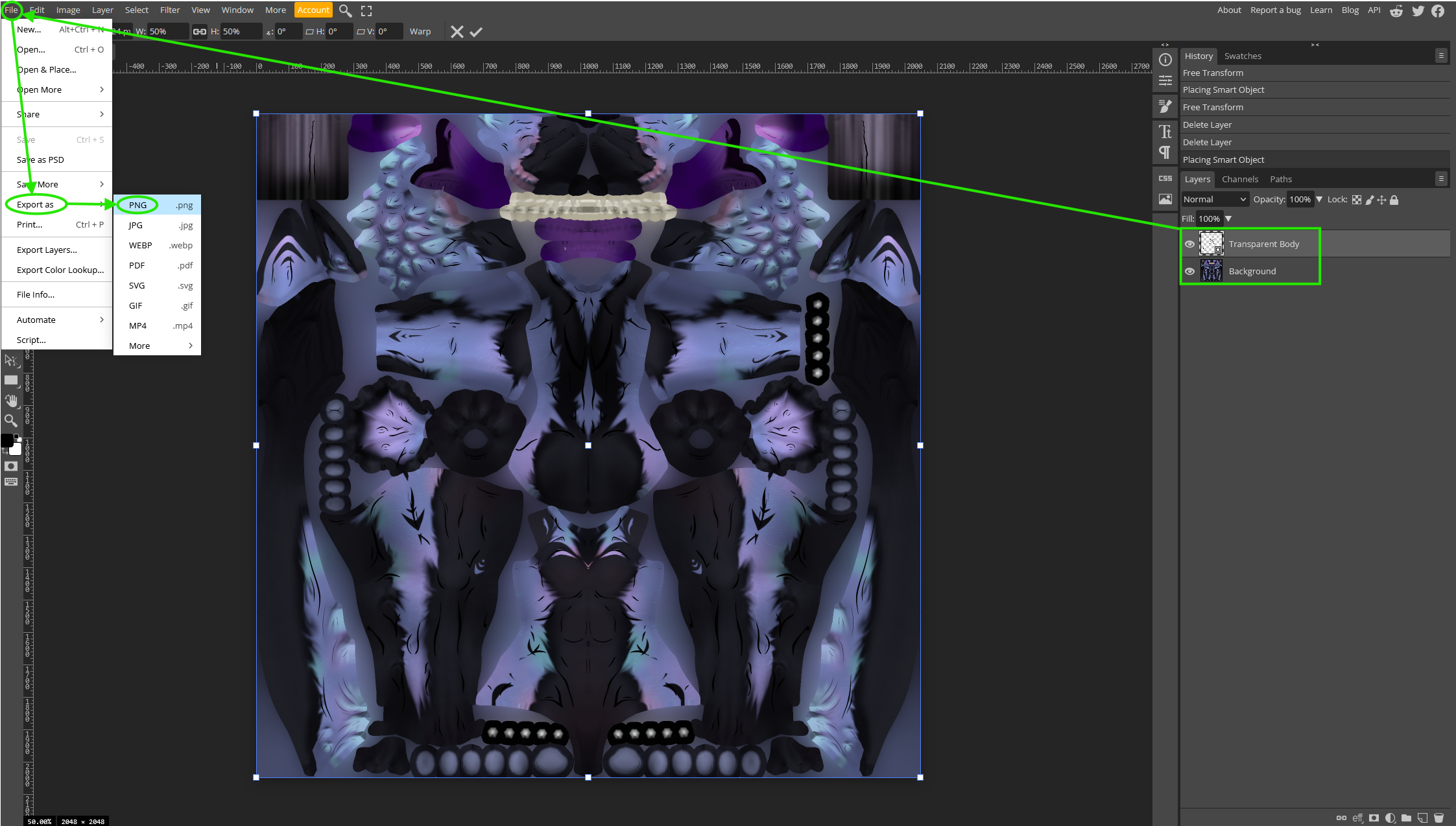Choose JPG from export submenu
Image resolution: width=1456 pixels, height=826 pixels.
tap(158, 225)
